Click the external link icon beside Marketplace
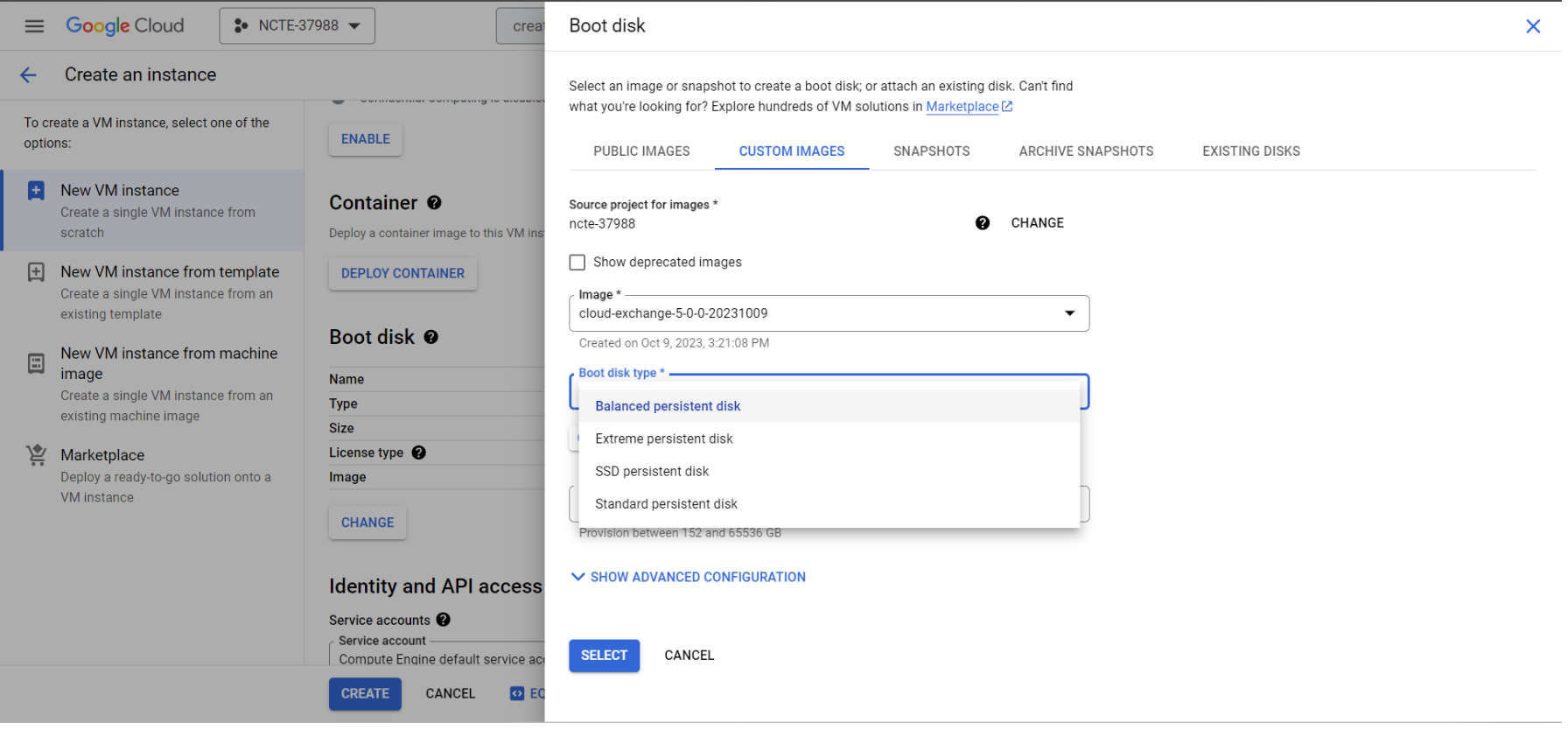 click(x=1007, y=107)
